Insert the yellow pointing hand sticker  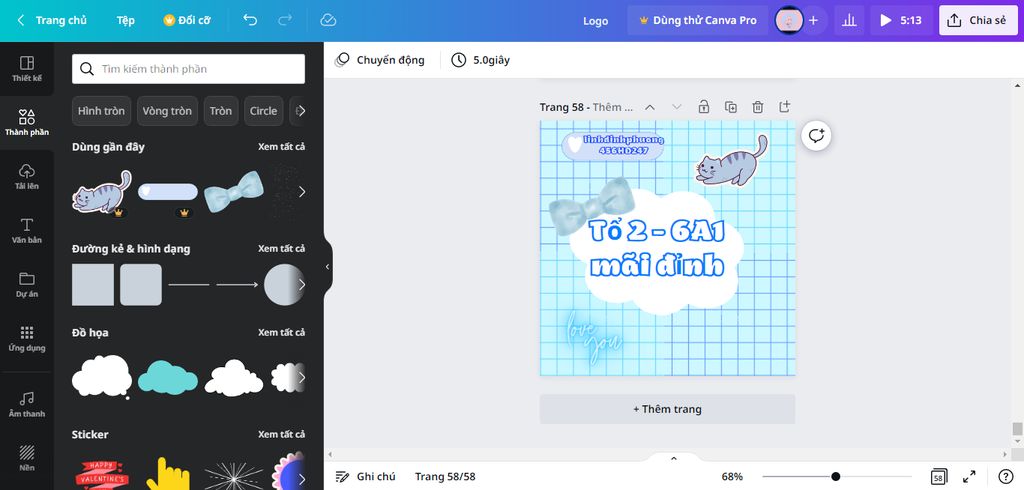(x=168, y=473)
